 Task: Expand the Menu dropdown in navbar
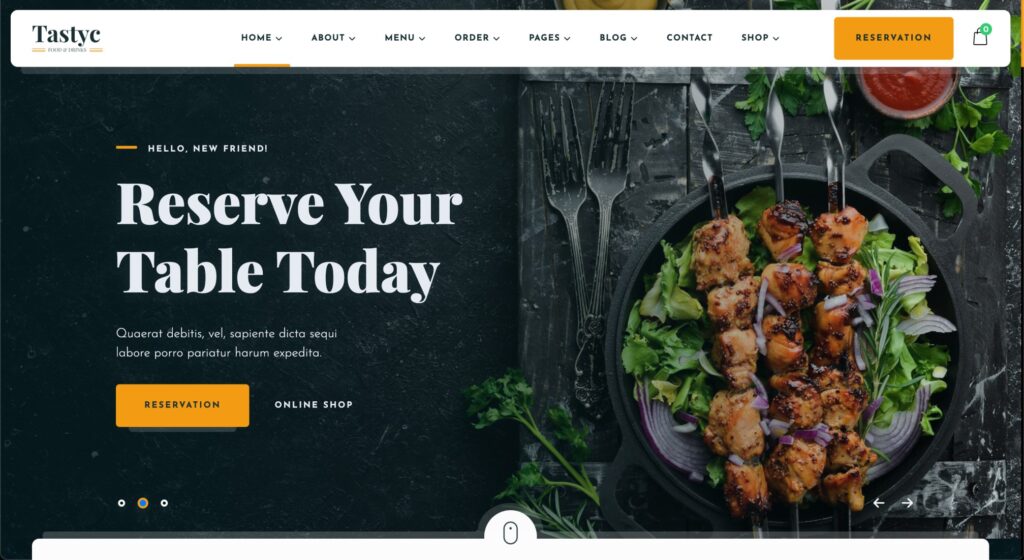pos(405,38)
